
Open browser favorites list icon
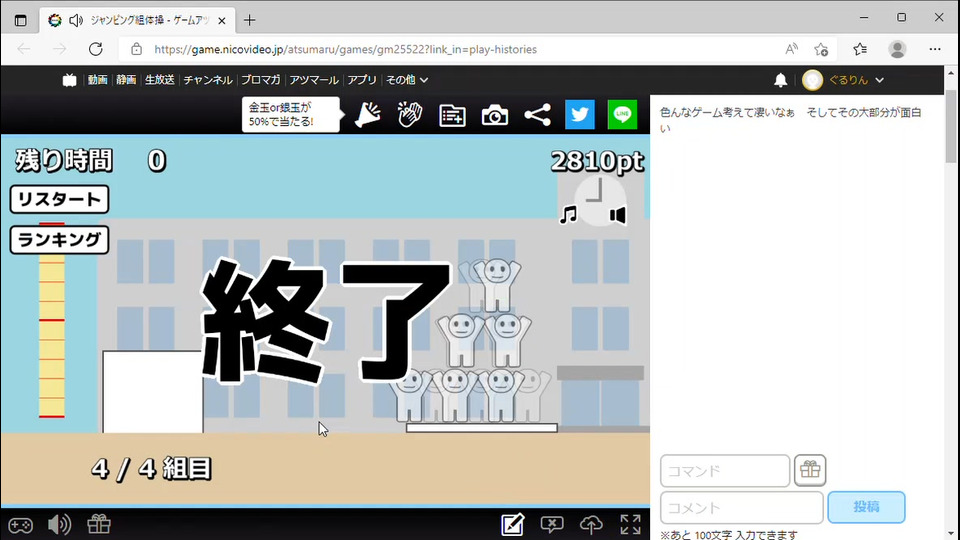click(860, 49)
